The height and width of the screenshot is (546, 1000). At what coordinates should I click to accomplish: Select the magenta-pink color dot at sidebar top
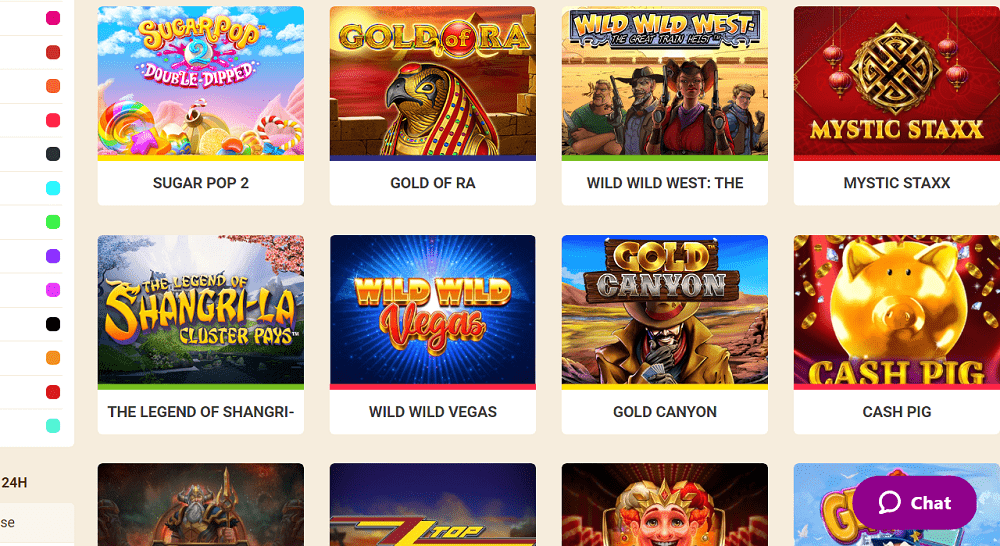click(53, 18)
